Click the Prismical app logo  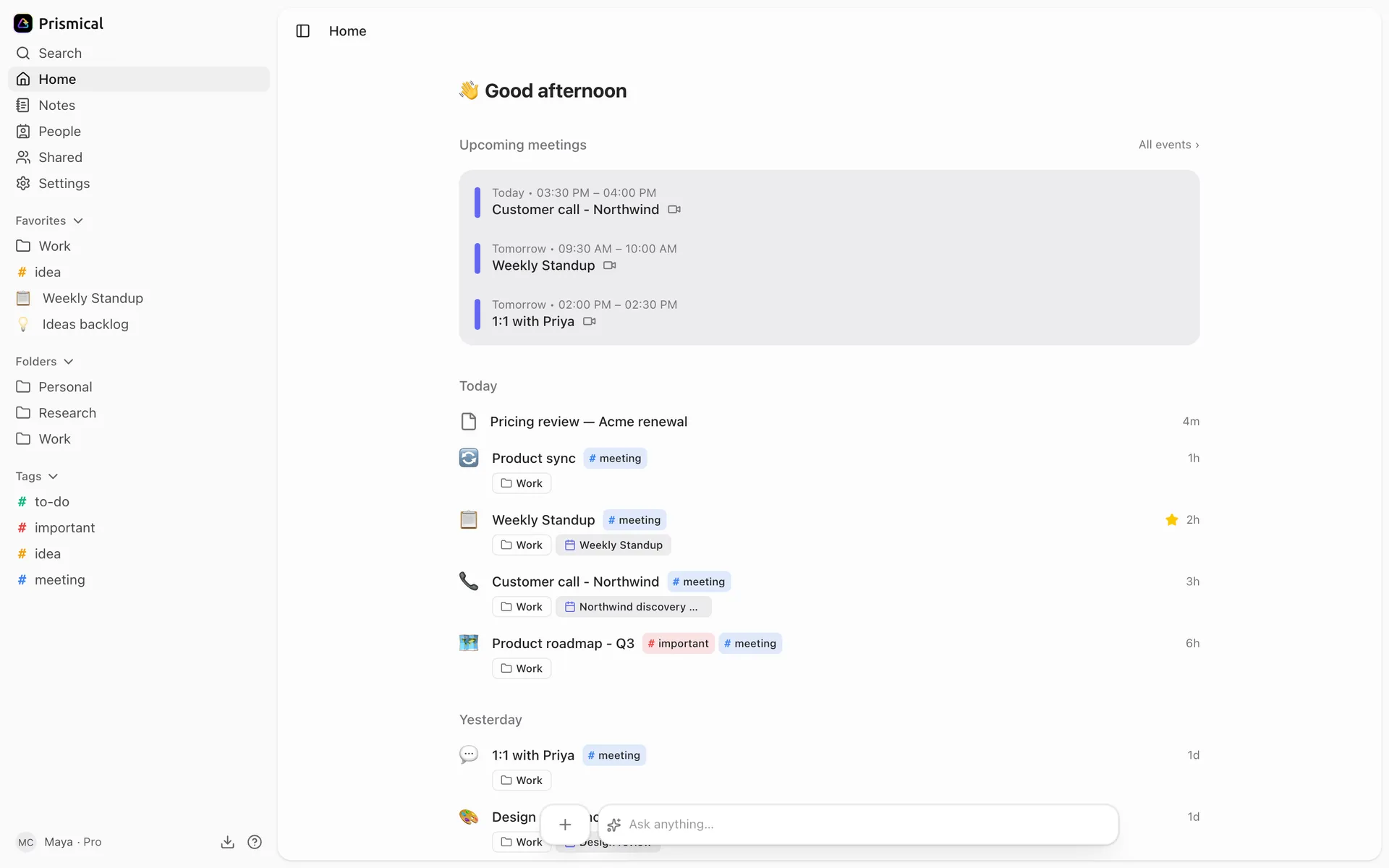coord(23,23)
